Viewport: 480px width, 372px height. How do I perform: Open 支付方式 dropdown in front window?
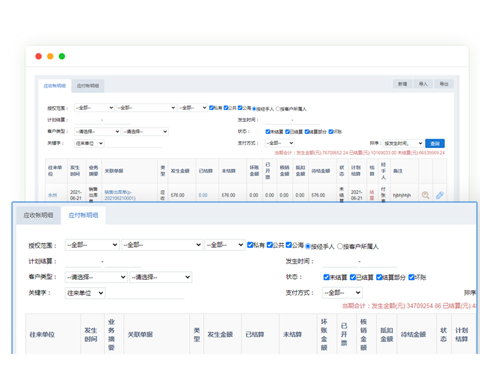tap(342, 293)
